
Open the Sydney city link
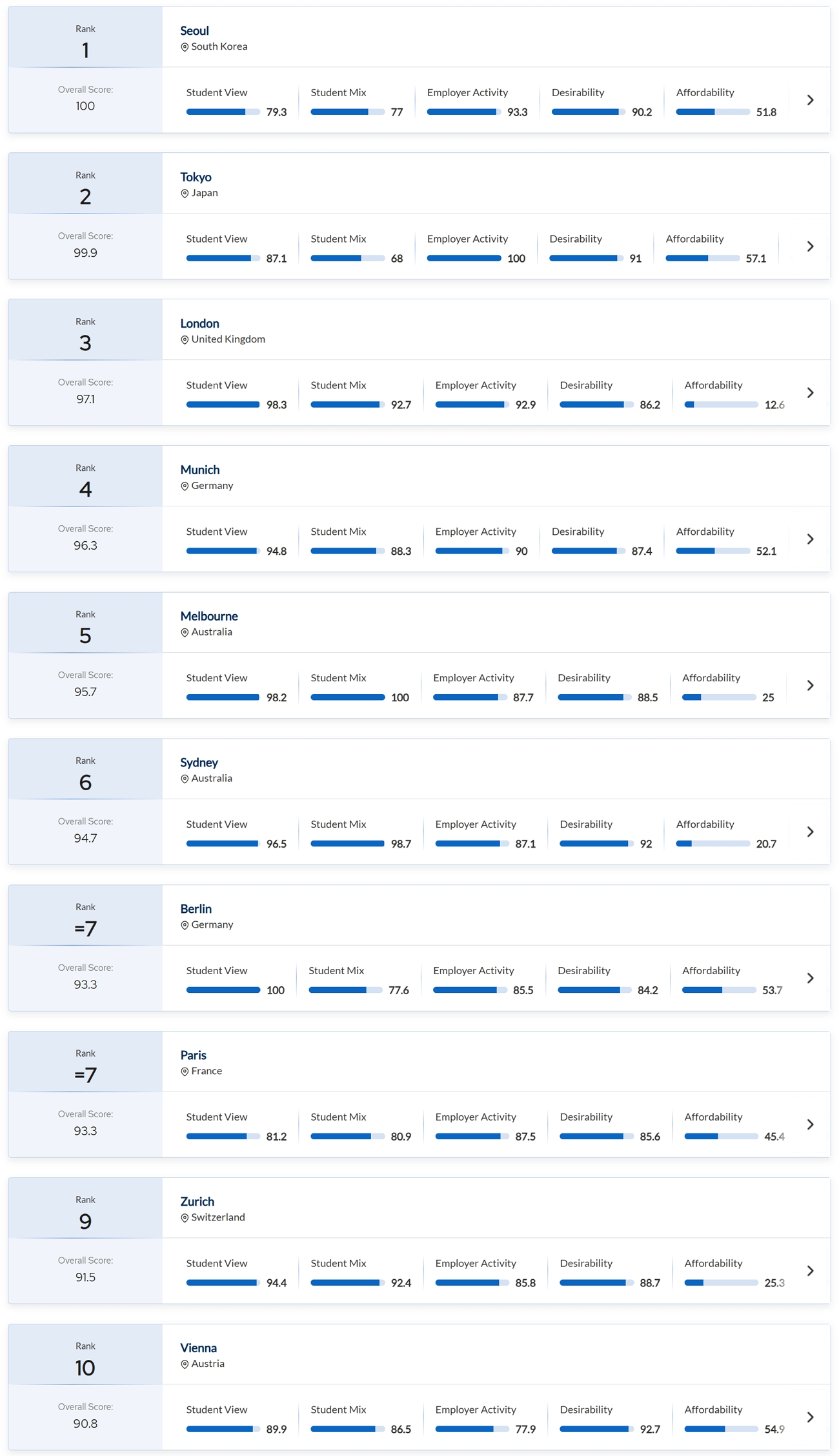pyautogui.click(x=199, y=763)
